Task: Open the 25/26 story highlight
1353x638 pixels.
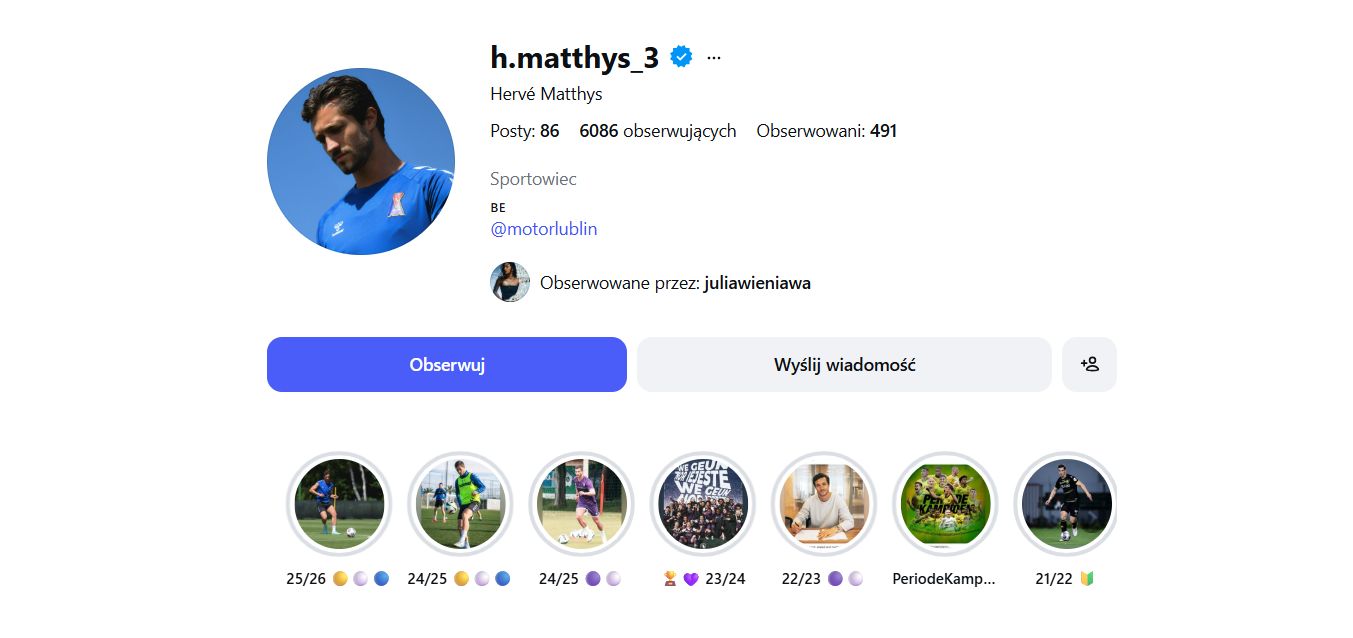Action: tap(339, 504)
